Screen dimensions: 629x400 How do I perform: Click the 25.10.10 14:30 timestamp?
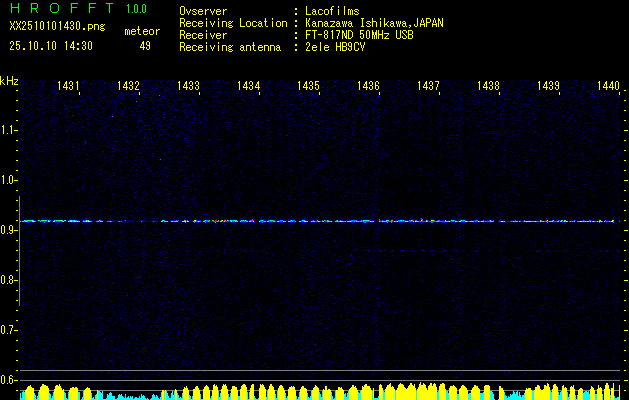click(x=51, y=45)
